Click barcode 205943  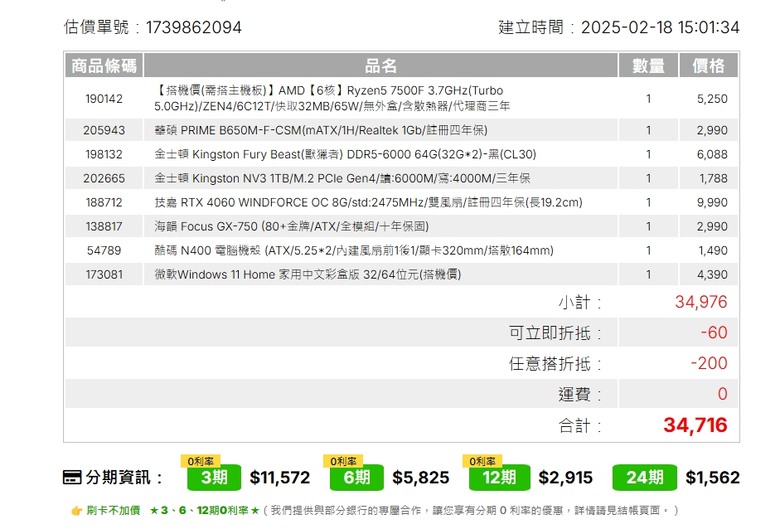pyautogui.click(x=104, y=130)
